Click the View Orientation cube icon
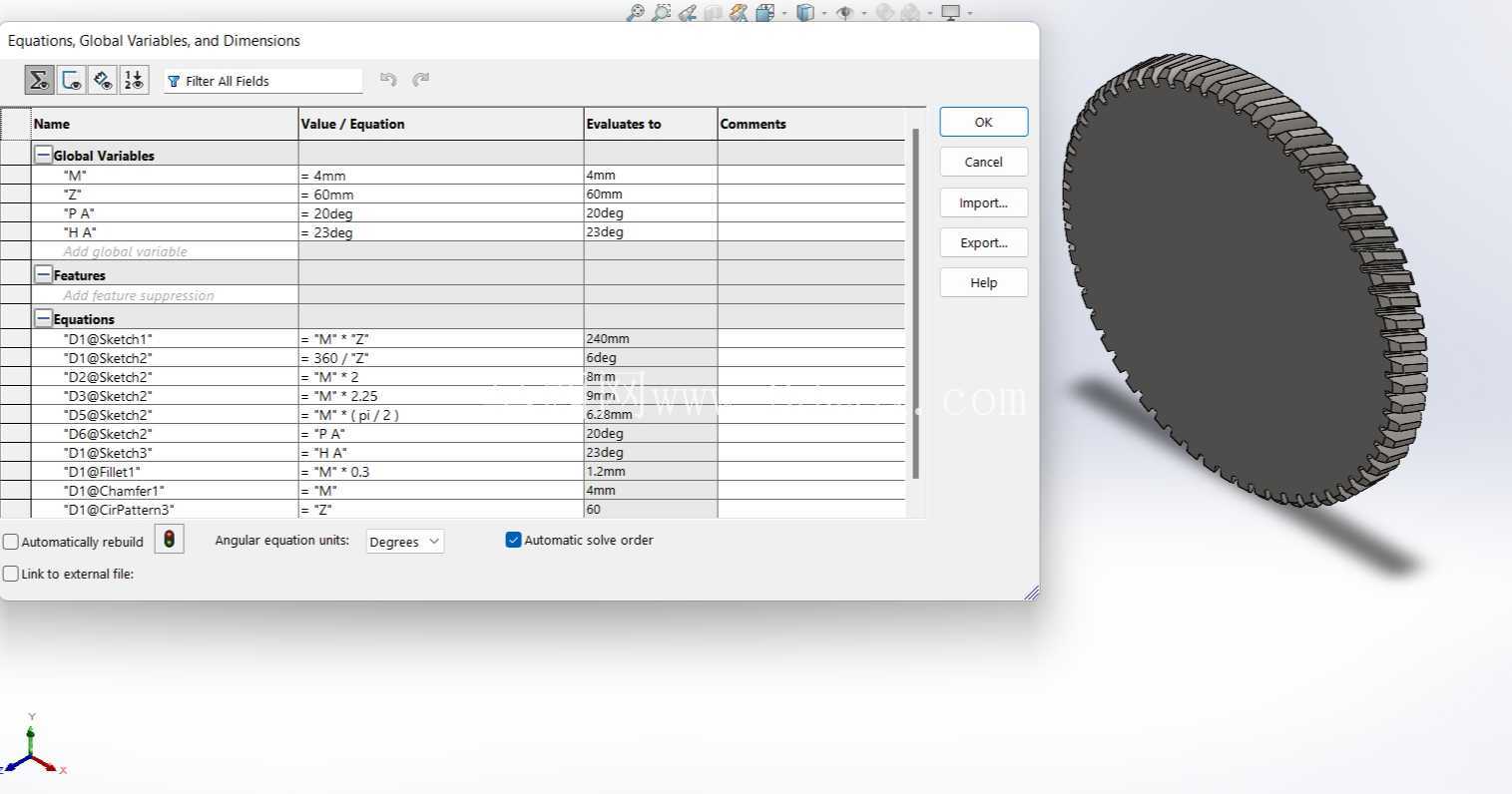 [765, 13]
